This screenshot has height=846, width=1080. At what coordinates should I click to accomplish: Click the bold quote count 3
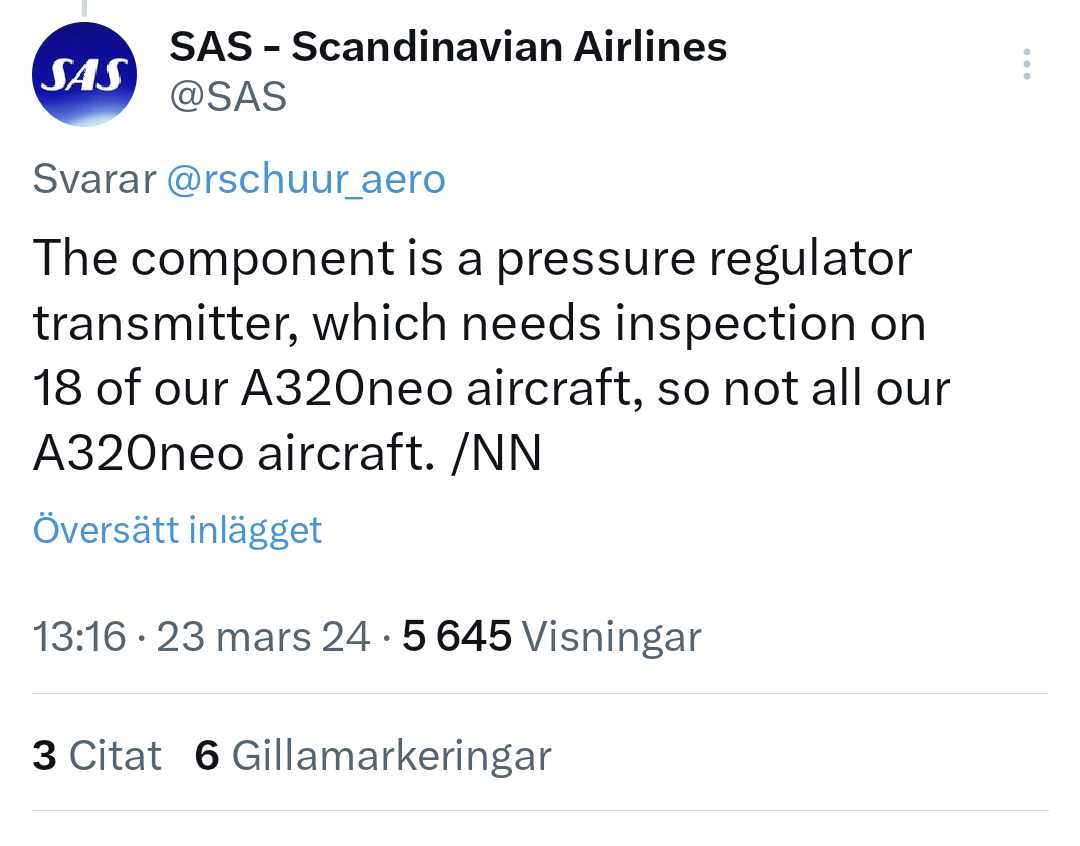click(44, 755)
